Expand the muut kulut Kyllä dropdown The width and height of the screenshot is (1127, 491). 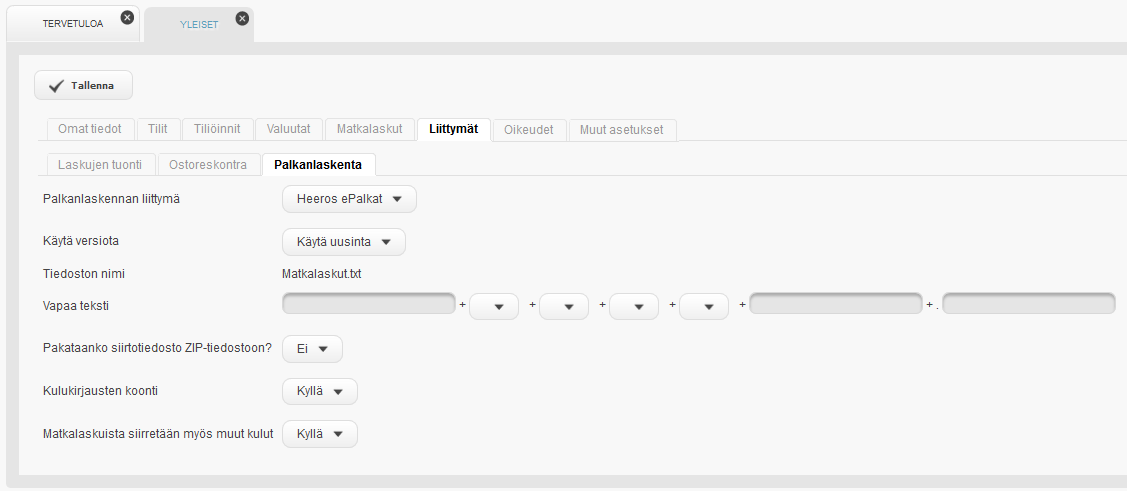click(320, 434)
